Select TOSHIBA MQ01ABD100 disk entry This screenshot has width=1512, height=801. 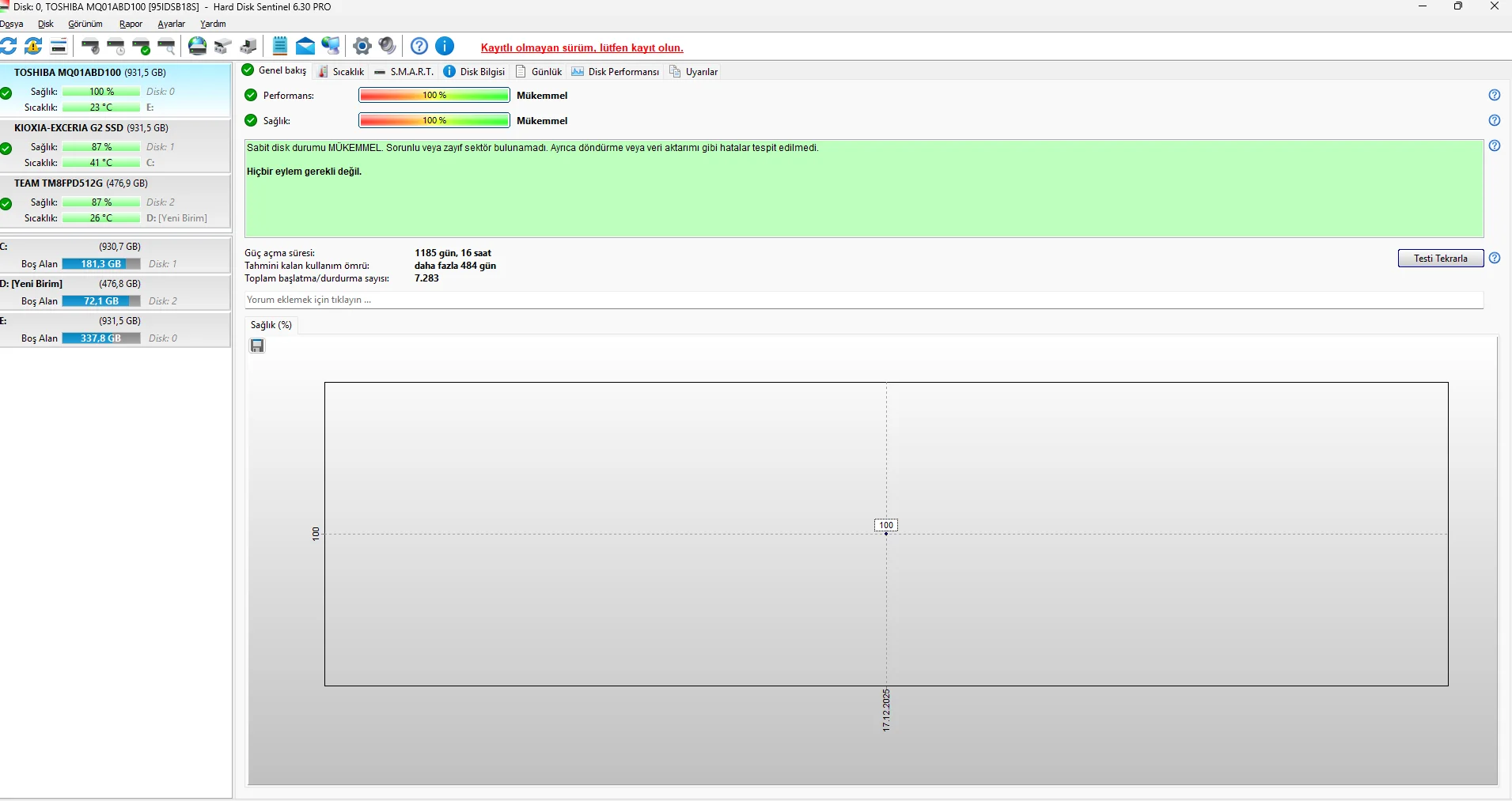115,90
